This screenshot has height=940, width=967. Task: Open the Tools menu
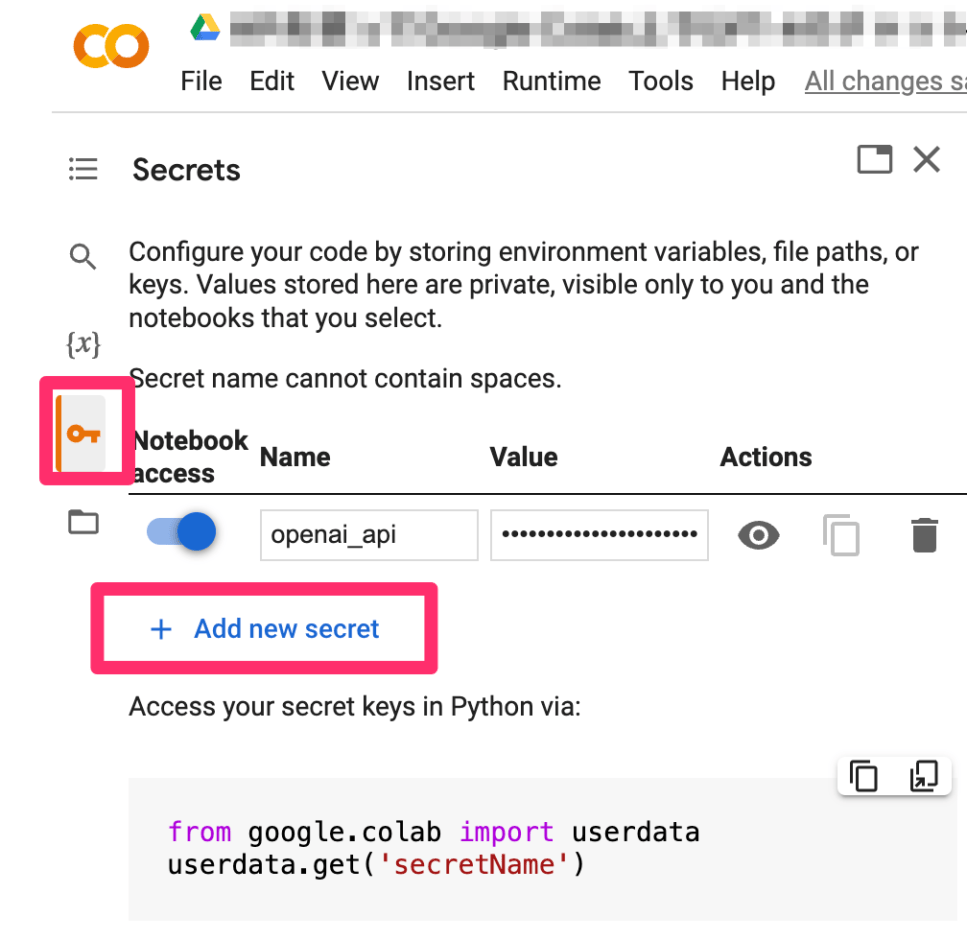(x=661, y=81)
